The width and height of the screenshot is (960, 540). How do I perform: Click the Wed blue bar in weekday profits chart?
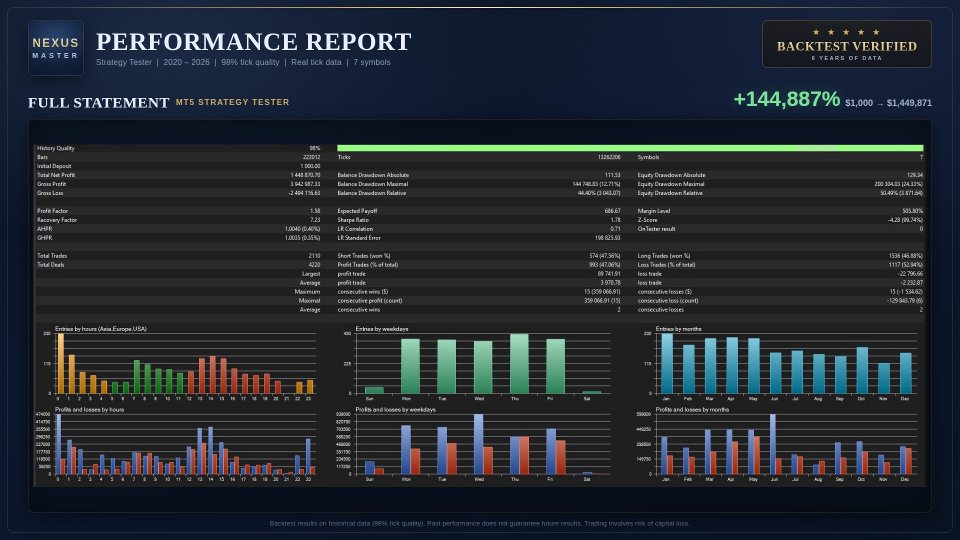(478, 444)
